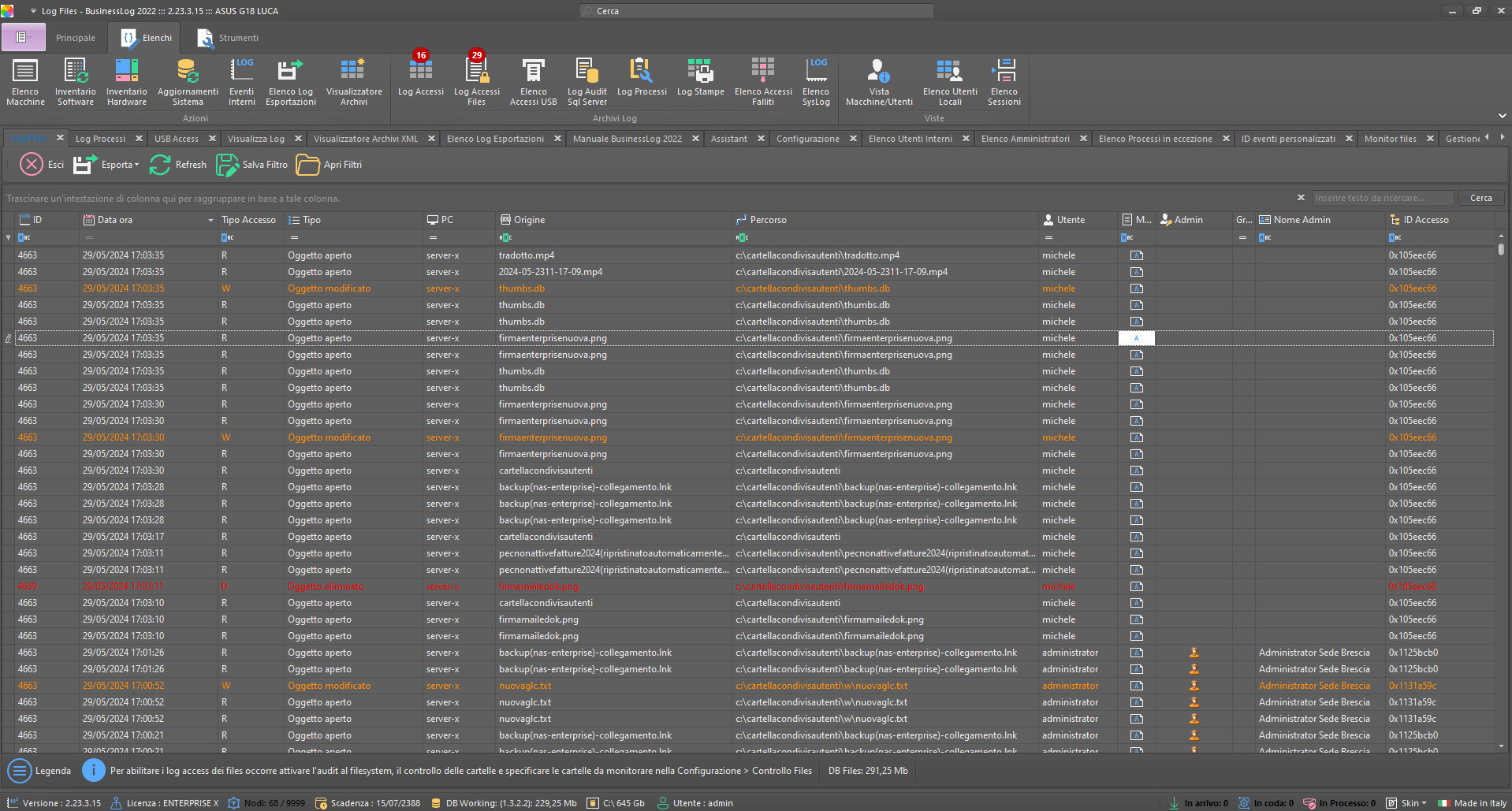
Task: Open Vista Macchine/Utenti
Action: point(878,80)
